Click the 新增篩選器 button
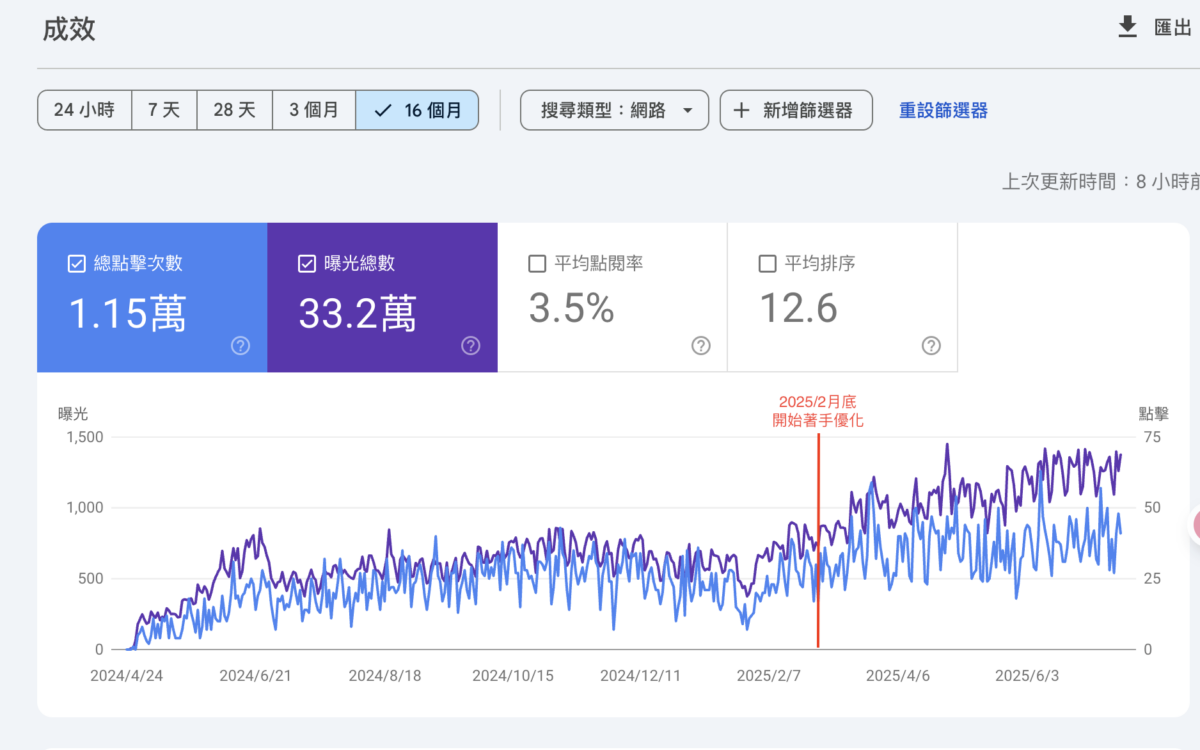 pos(796,110)
